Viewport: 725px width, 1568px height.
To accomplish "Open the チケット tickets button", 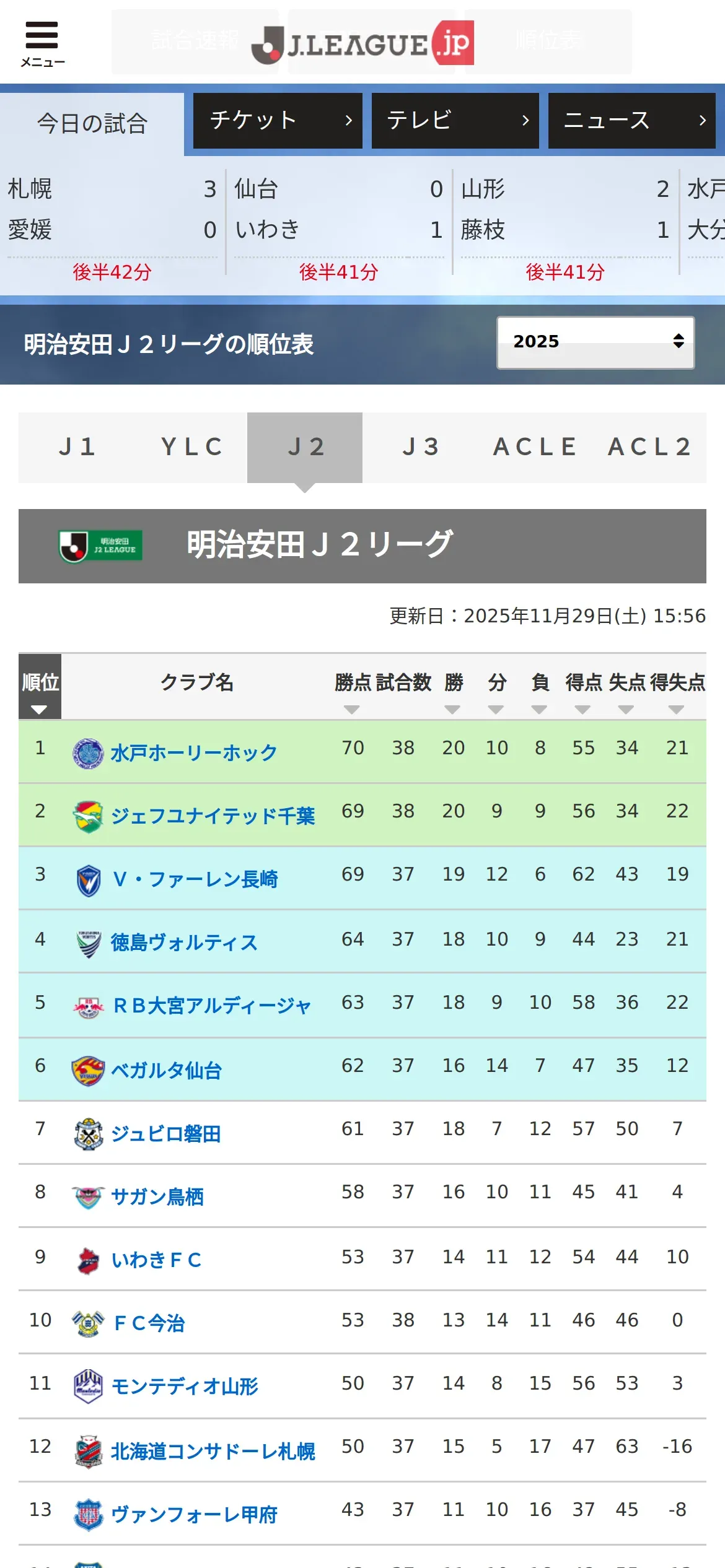I will [278, 121].
